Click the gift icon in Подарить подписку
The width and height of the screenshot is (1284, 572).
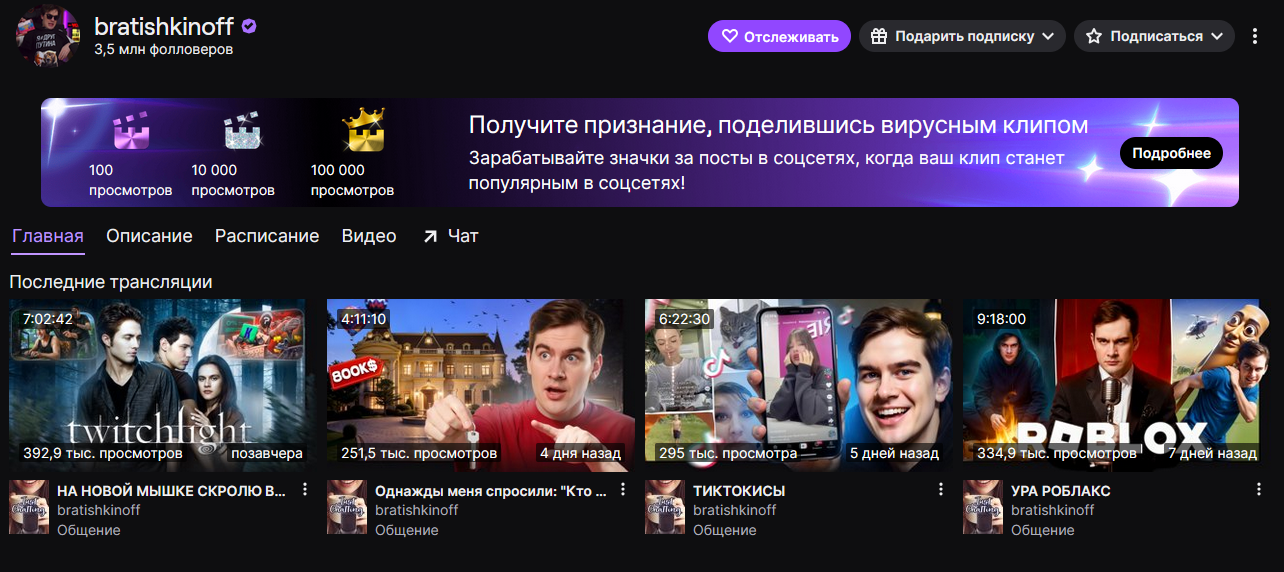pyautogui.click(x=879, y=36)
